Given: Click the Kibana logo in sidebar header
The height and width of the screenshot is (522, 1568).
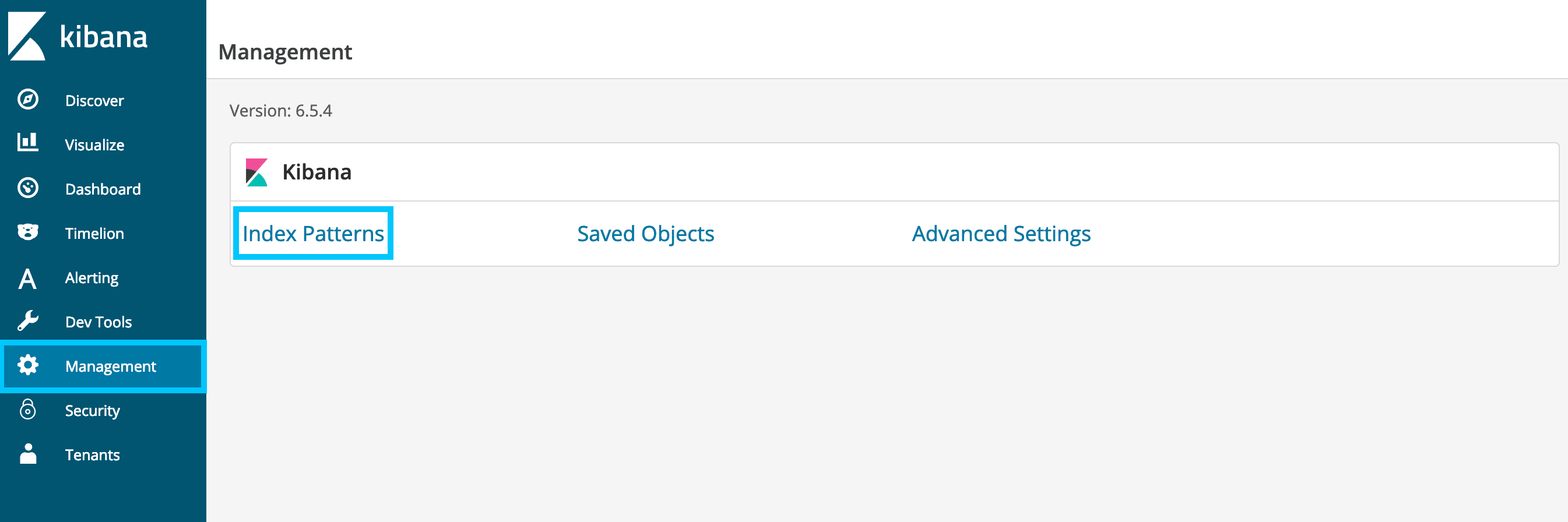Looking at the screenshot, I should tap(78, 37).
